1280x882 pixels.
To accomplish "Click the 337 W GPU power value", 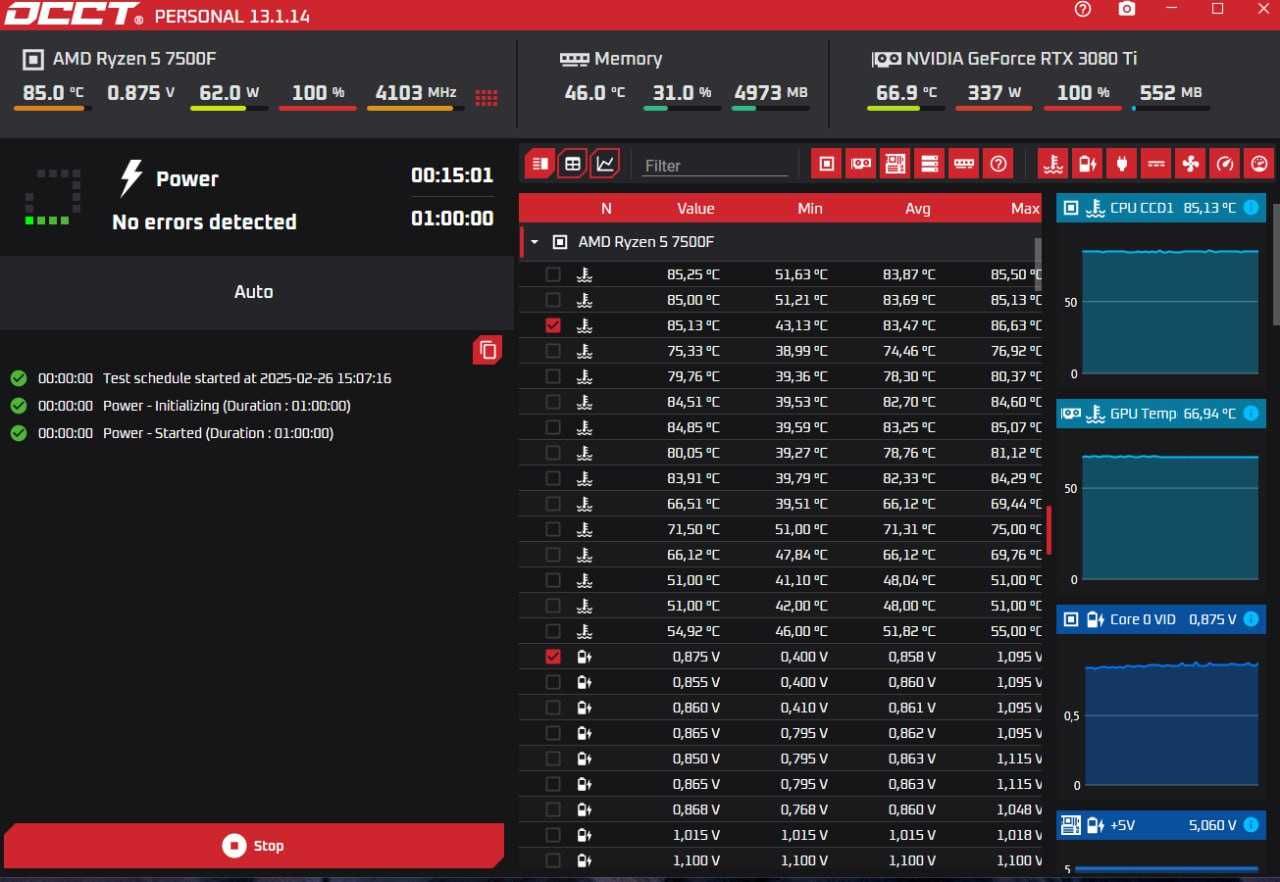I will tap(993, 93).
